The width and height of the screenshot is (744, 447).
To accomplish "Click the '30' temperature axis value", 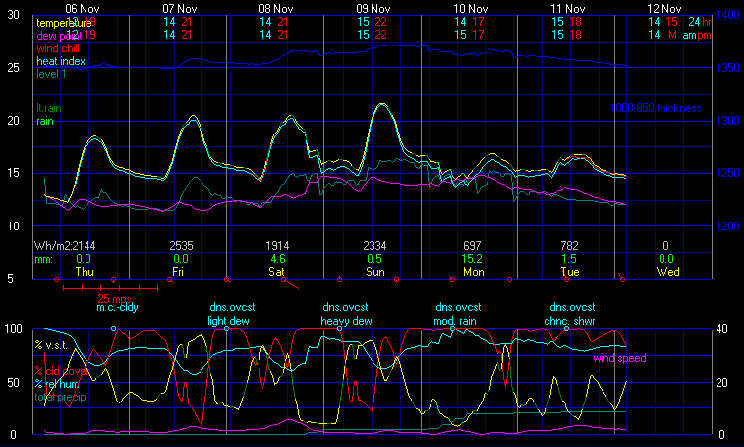I will (13, 15).
